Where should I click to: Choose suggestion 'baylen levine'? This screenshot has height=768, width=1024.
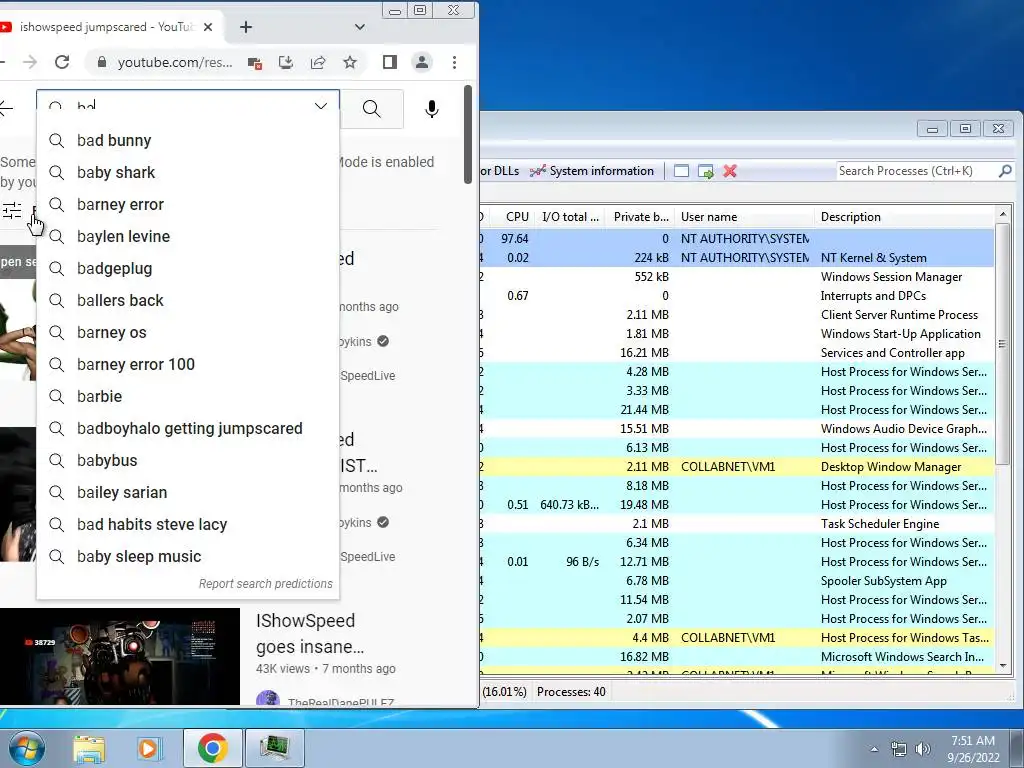[x=188, y=236]
